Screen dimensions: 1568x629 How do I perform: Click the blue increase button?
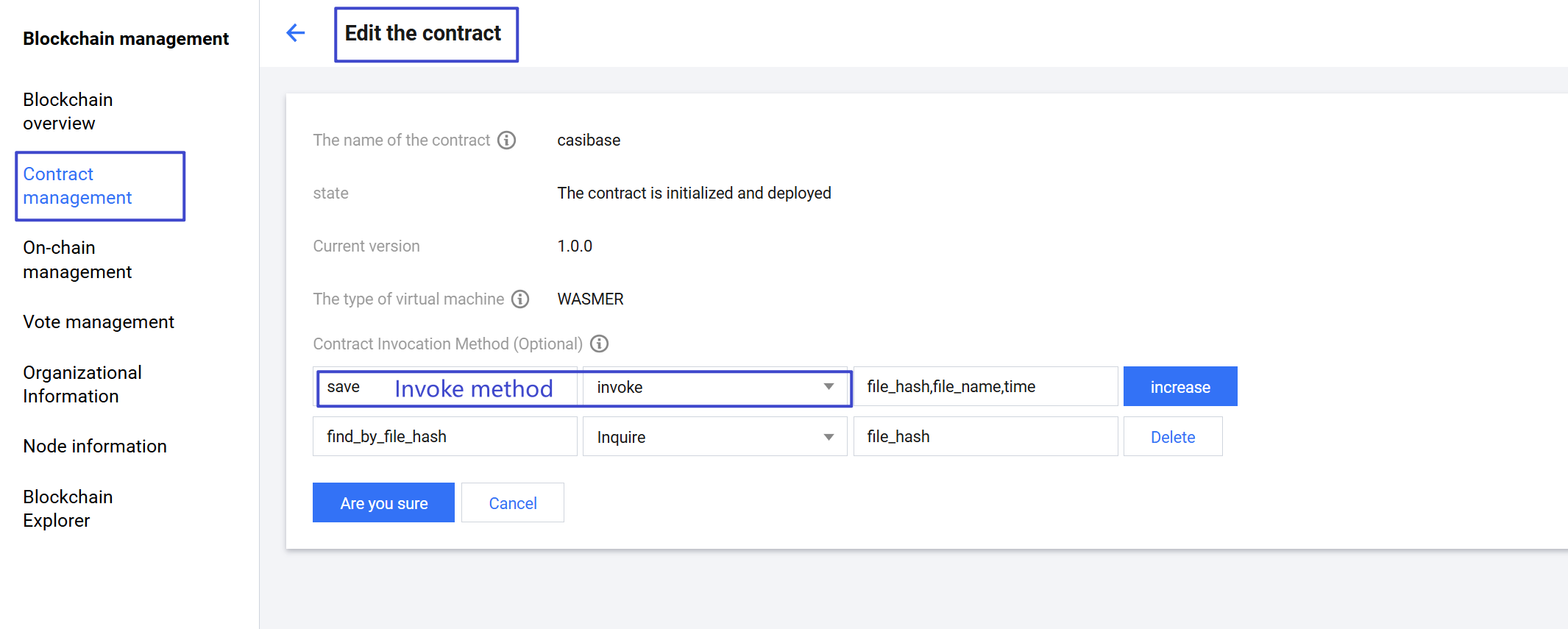[x=1179, y=387]
